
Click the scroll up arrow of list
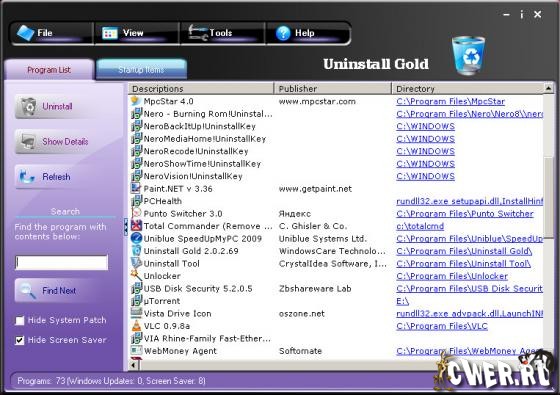549,88
